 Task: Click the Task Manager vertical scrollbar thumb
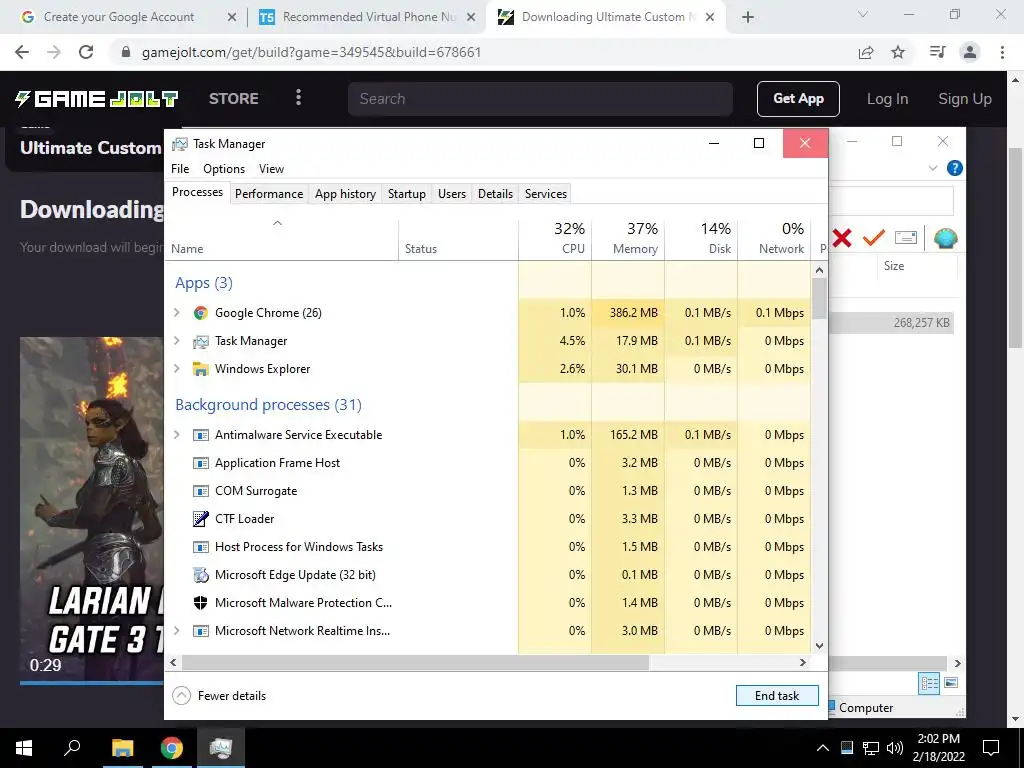point(820,297)
